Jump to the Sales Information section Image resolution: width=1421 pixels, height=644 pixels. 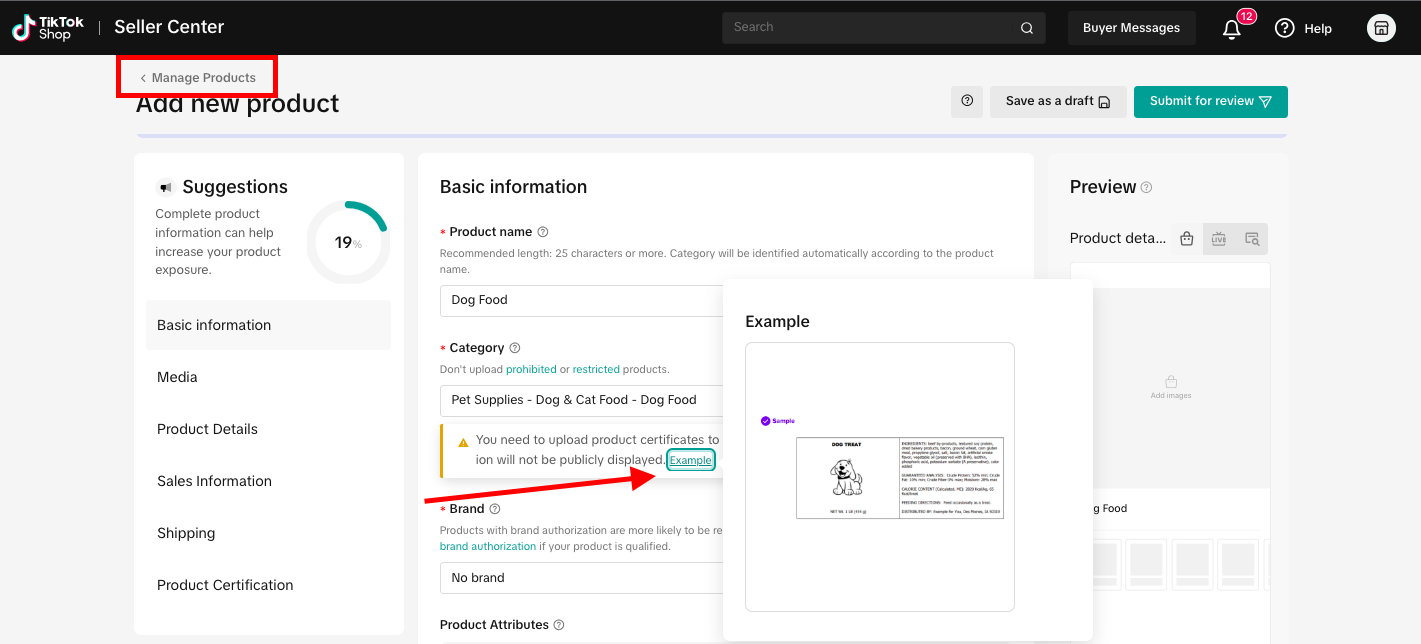(214, 481)
